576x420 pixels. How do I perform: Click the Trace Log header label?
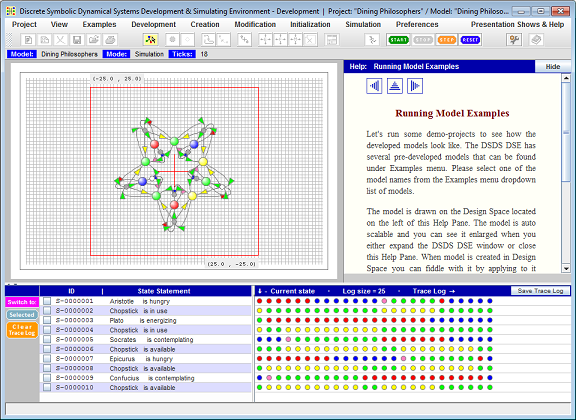pyautogui.click(x=433, y=291)
